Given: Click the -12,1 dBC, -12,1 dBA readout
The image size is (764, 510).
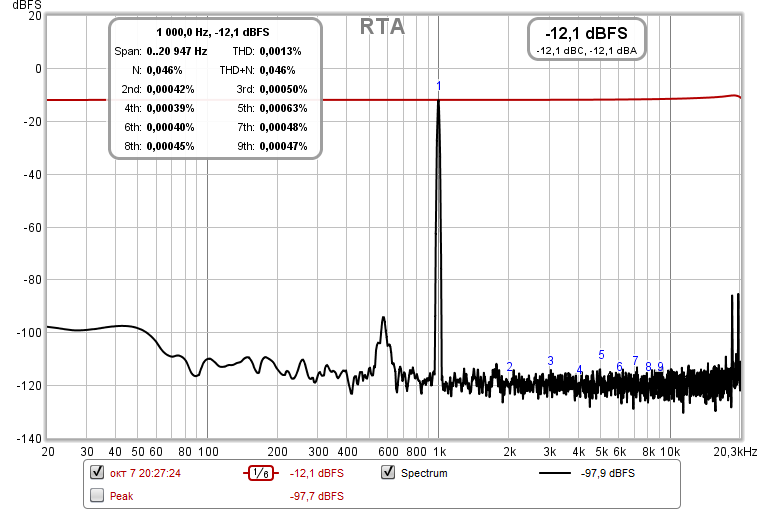Looking at the screenshot, I should coord(586,51).
